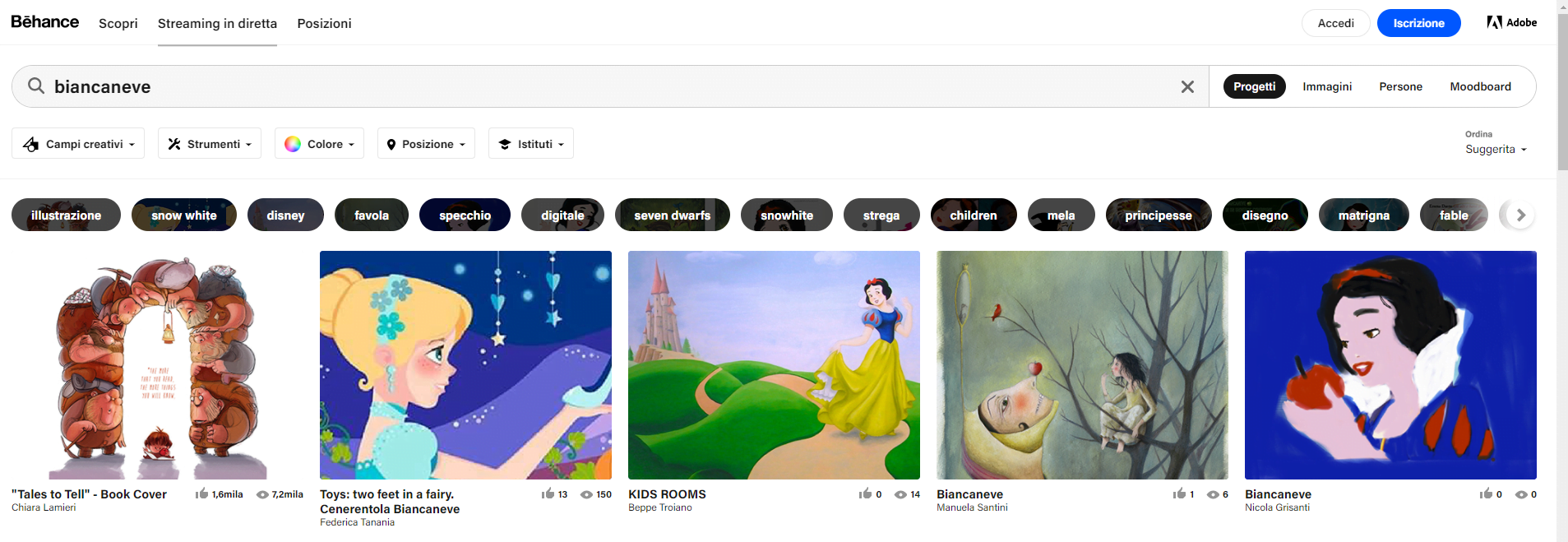Switch to Immagini tab
The width and height of the screenshot is (1568, 542).
1327,86
